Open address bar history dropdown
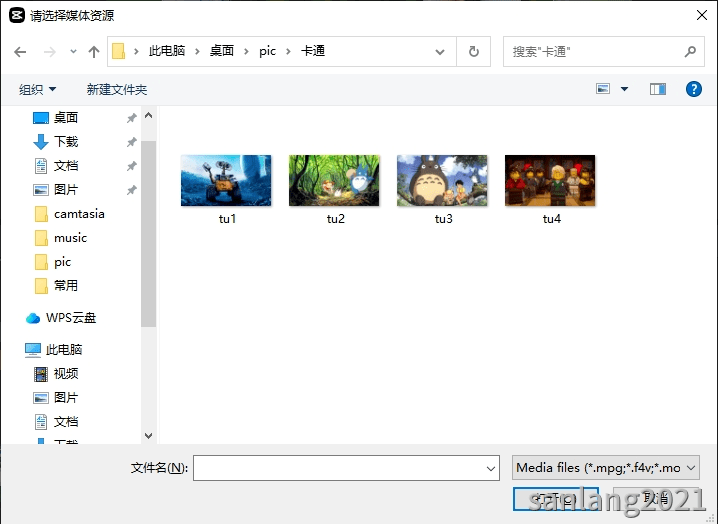 [440, 52]
